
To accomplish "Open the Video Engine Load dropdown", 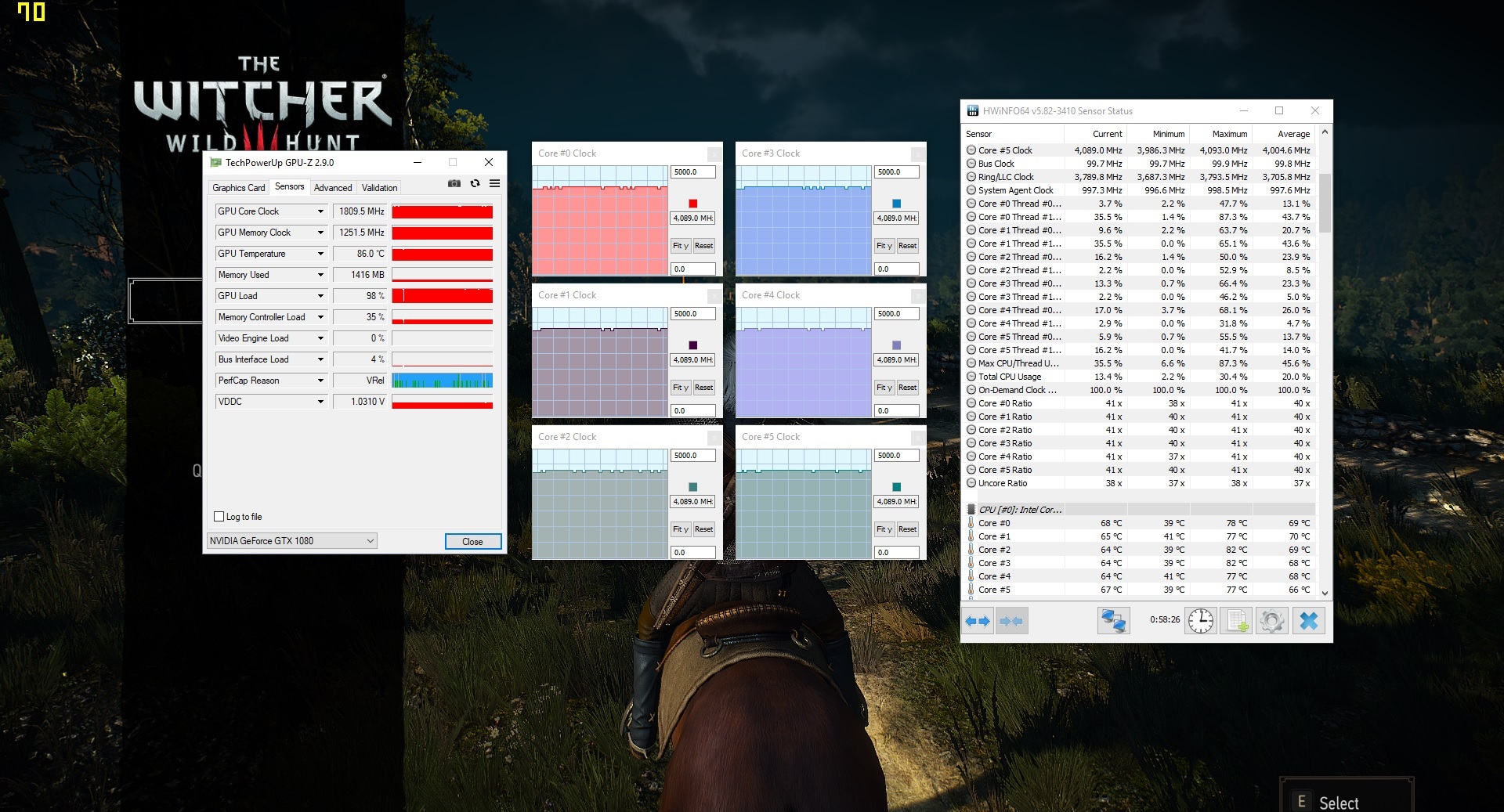I will pos(320,338).
